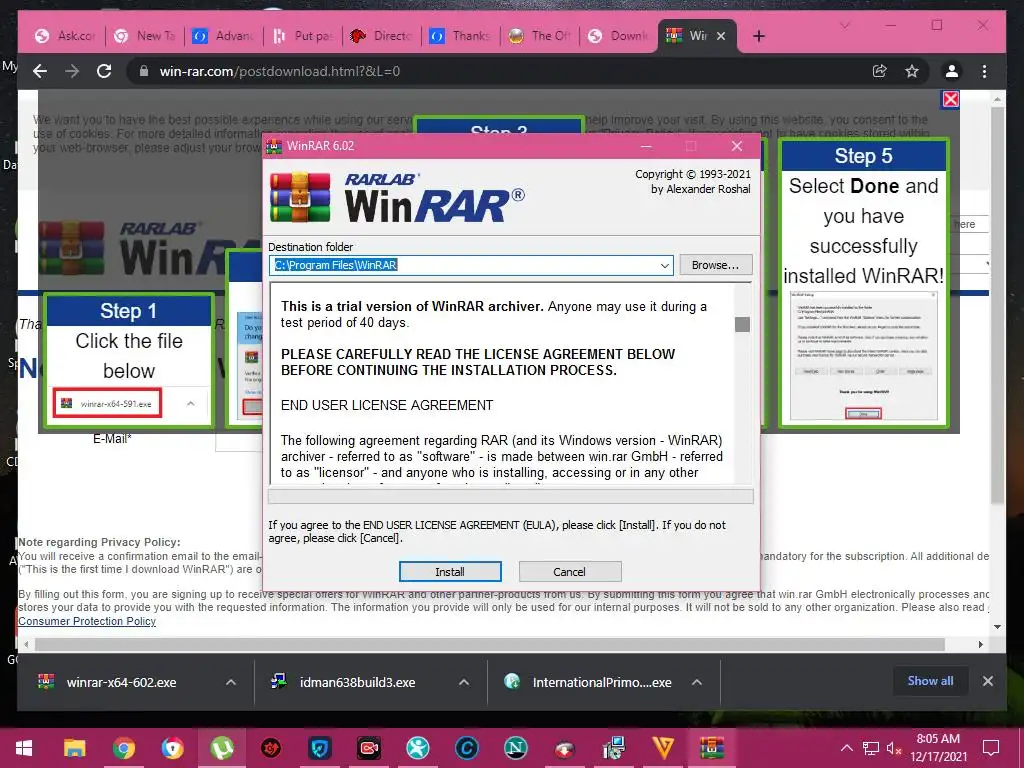This screenshot has width=1024, height=768.
Task: Open tab search chevron in Chrome title bar
Action: [845, 25]
